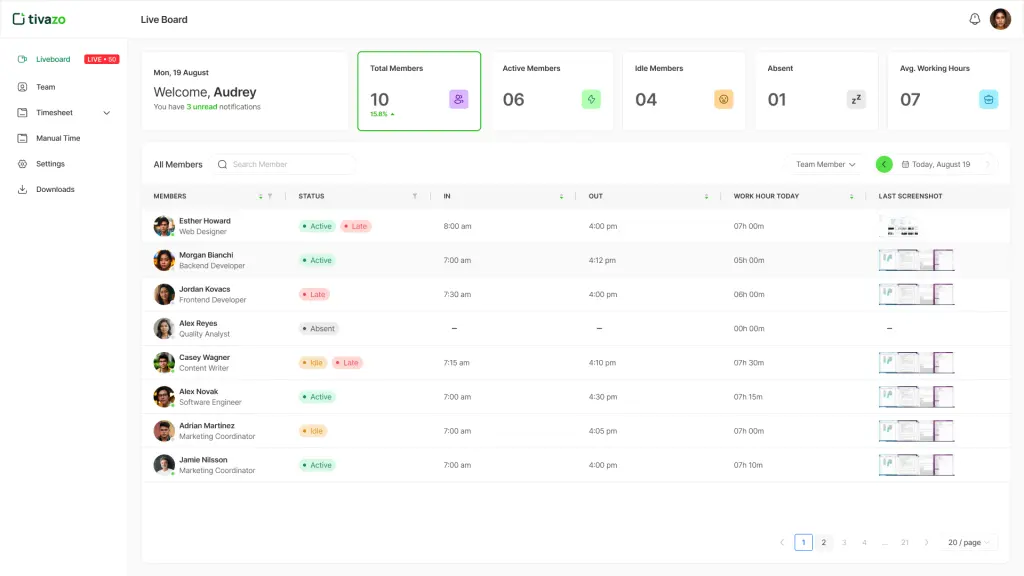1024x576 pixels.
Task: Click the Absent sleep zZ icon
Action: tap(856, 99)
